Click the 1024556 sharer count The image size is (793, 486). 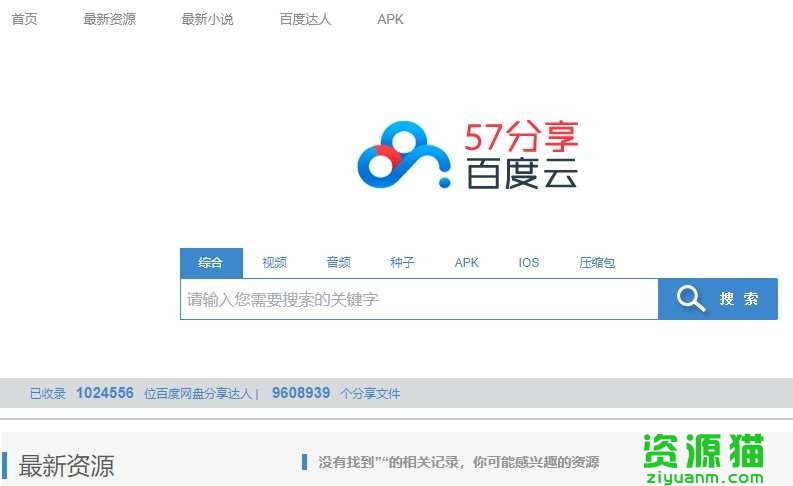pyautogui.click(x=105, y=393)
